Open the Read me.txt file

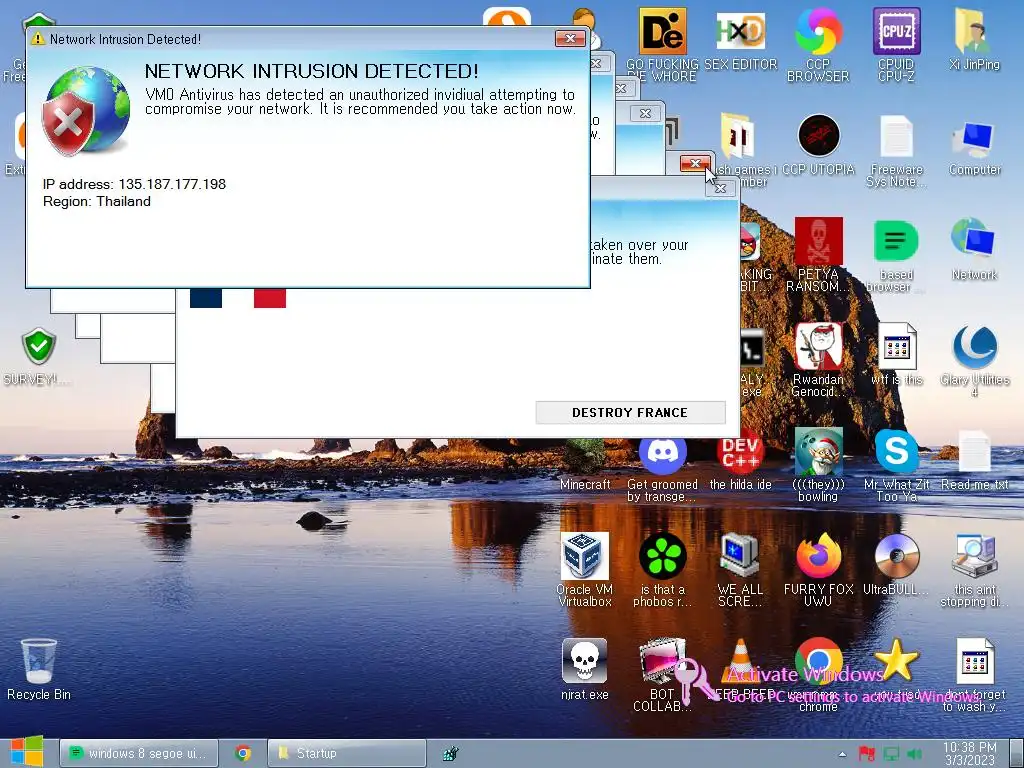974,452
